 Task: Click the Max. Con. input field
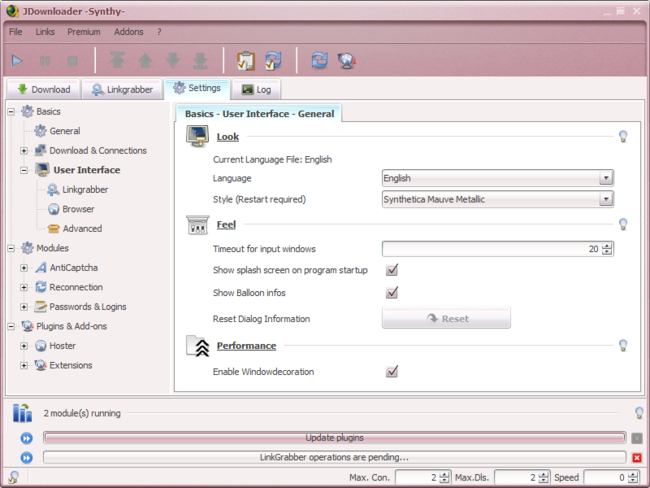[417, 478]
